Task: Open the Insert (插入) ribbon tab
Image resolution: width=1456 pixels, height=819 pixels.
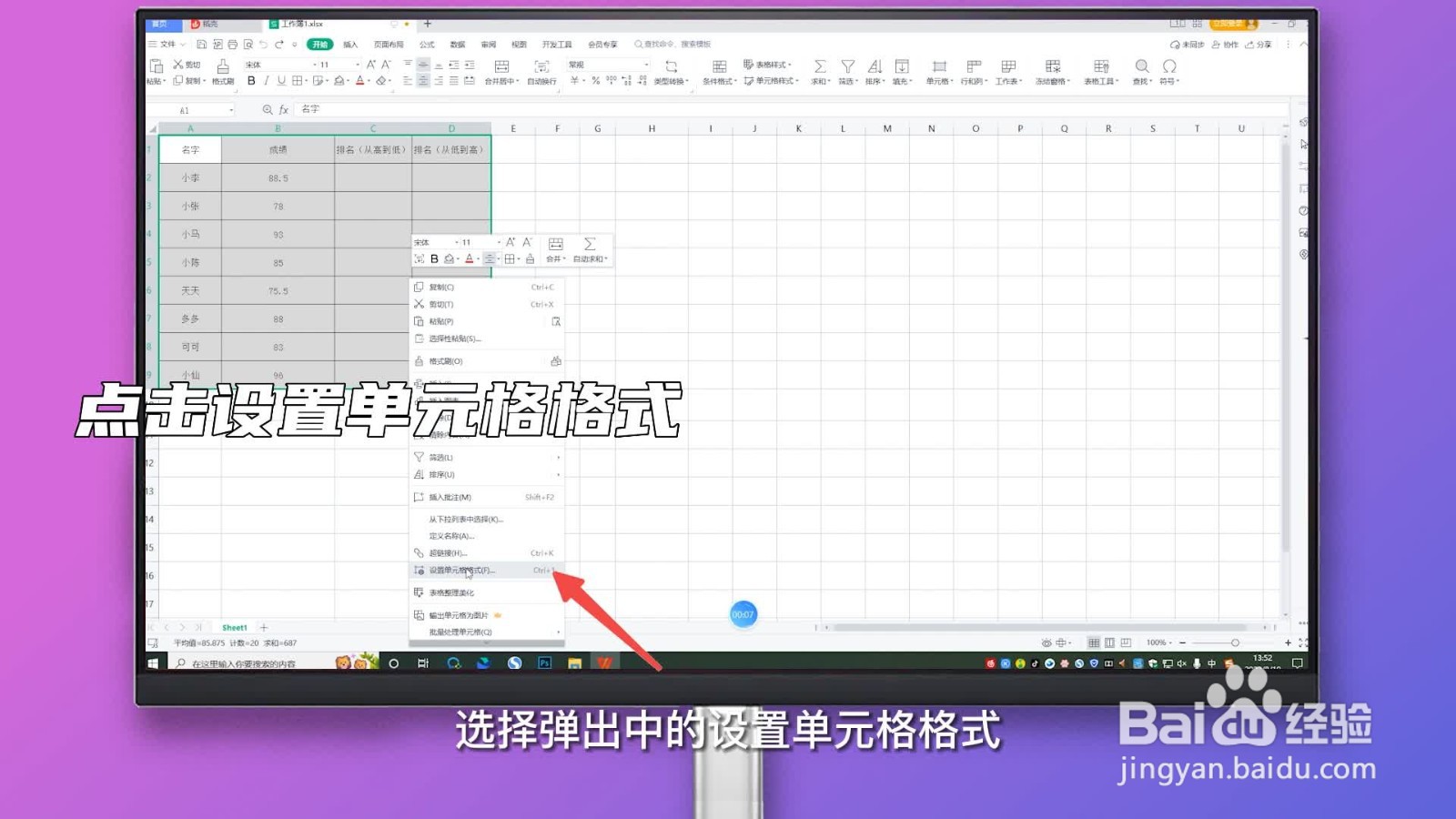Action: (x=350, y=44)
